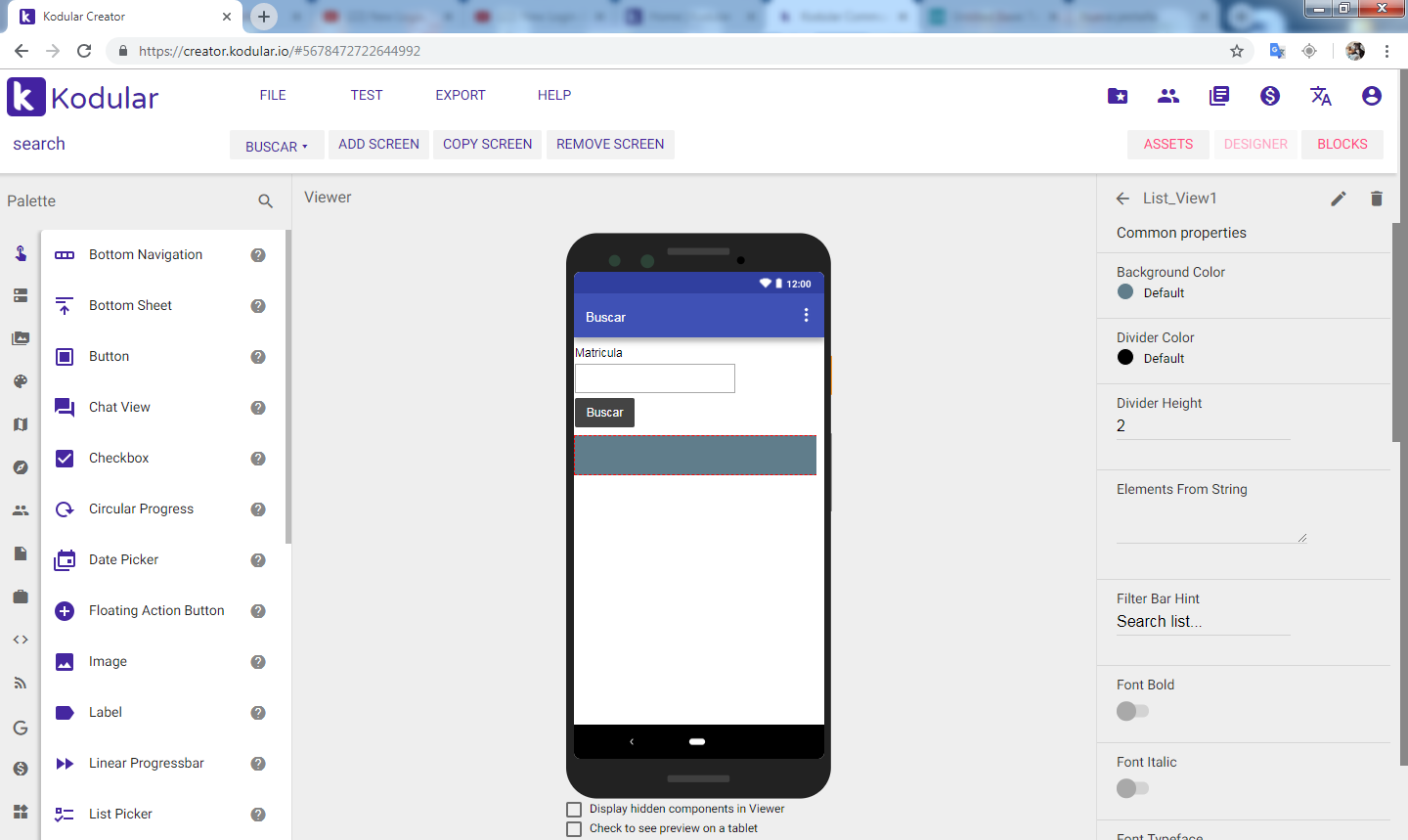The height and width of the screenshot is (840, 1408).
Task: Open the FILE menu
Action: pyautogui.click(x=273, y=95)
